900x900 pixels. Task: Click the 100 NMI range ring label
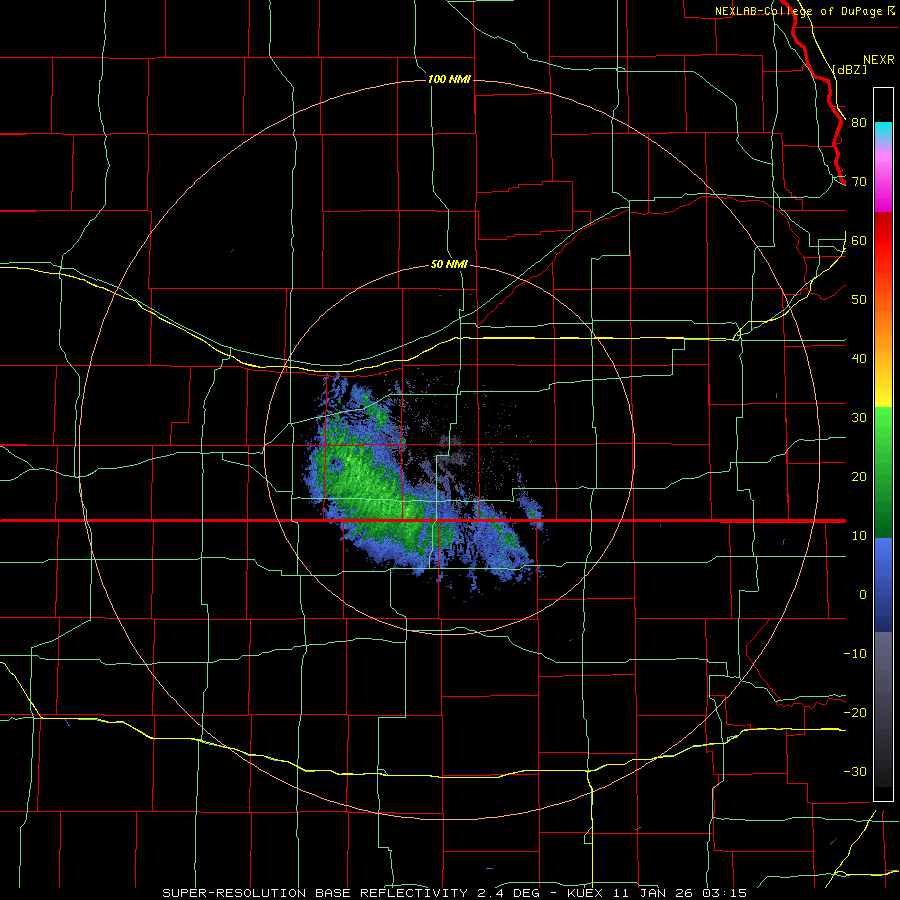click(x=449, y=79)
